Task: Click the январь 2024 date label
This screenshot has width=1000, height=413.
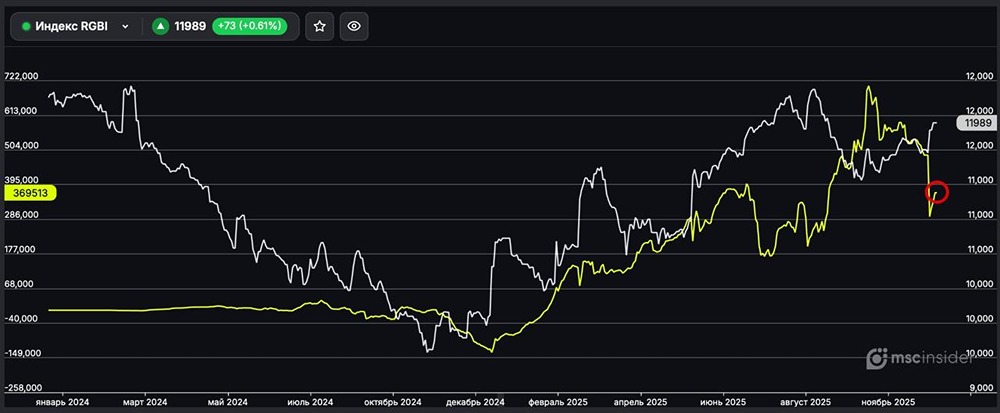Action: [x=62, y=401]
